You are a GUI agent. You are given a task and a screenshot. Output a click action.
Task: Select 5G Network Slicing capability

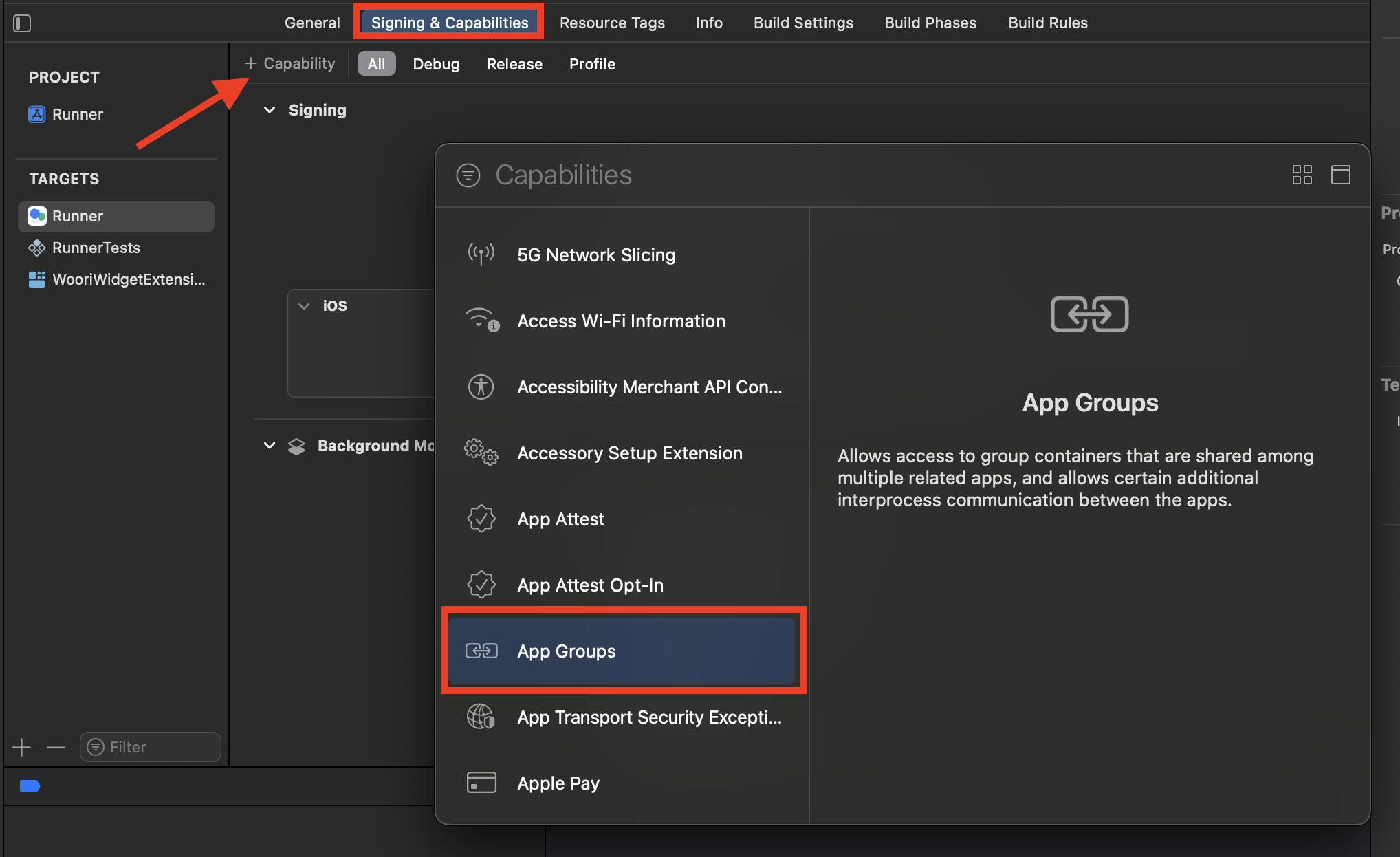[x=595, y=255]
